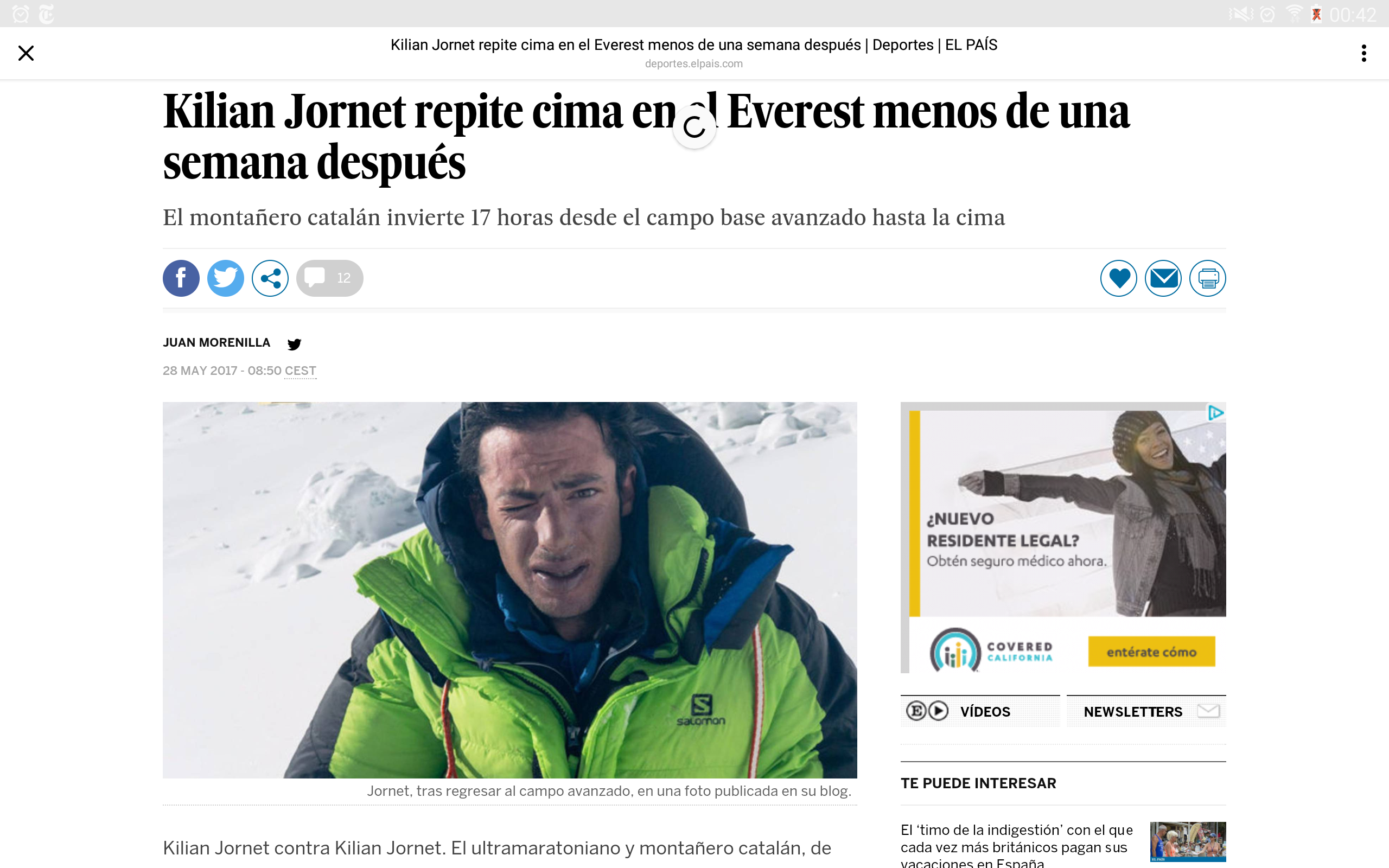
Task: Open the NEWSLETTERS section tab
Action: pyautogui.click(x=1146, y=711)
